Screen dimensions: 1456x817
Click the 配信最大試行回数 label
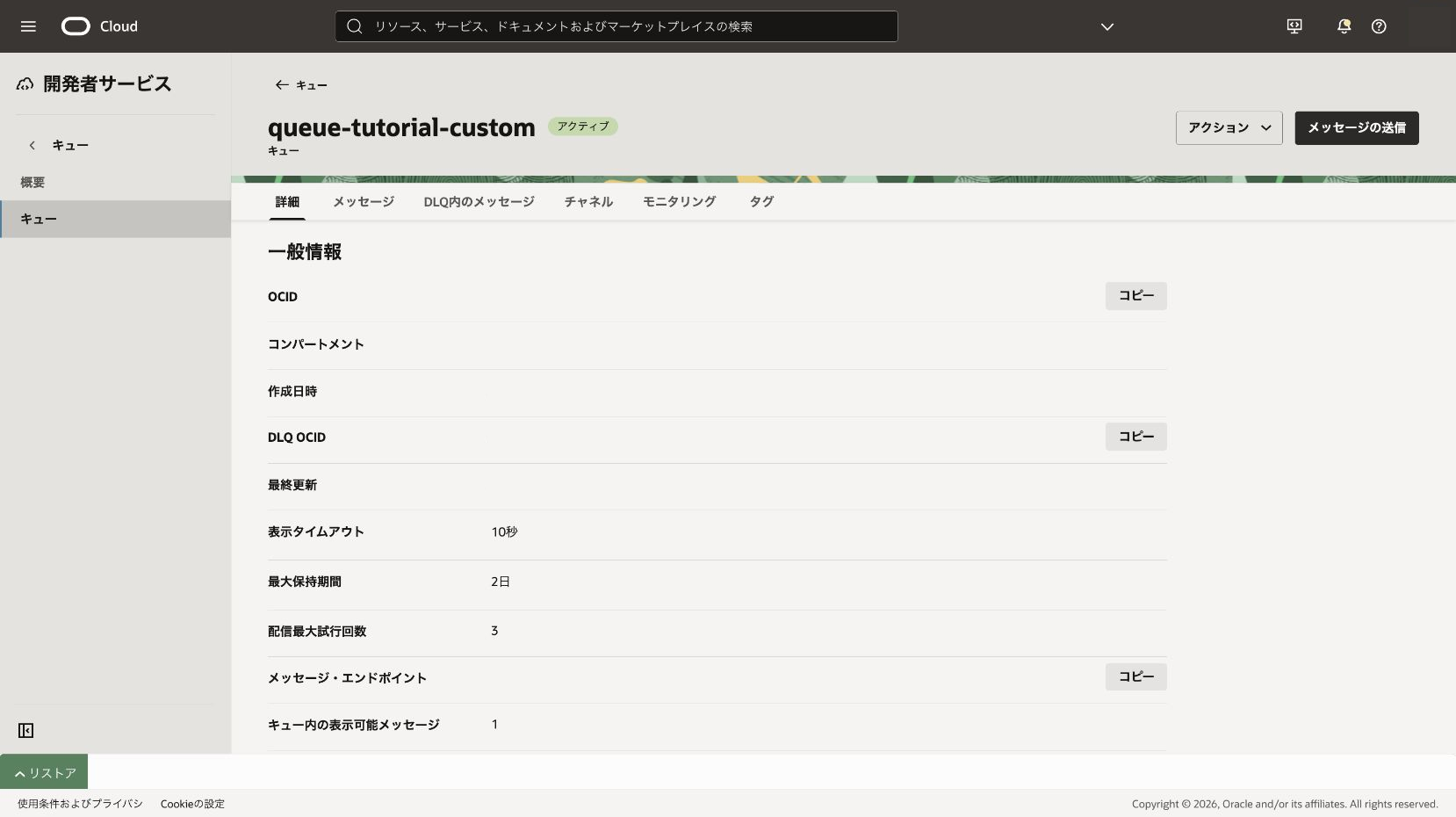pos(317,631)
